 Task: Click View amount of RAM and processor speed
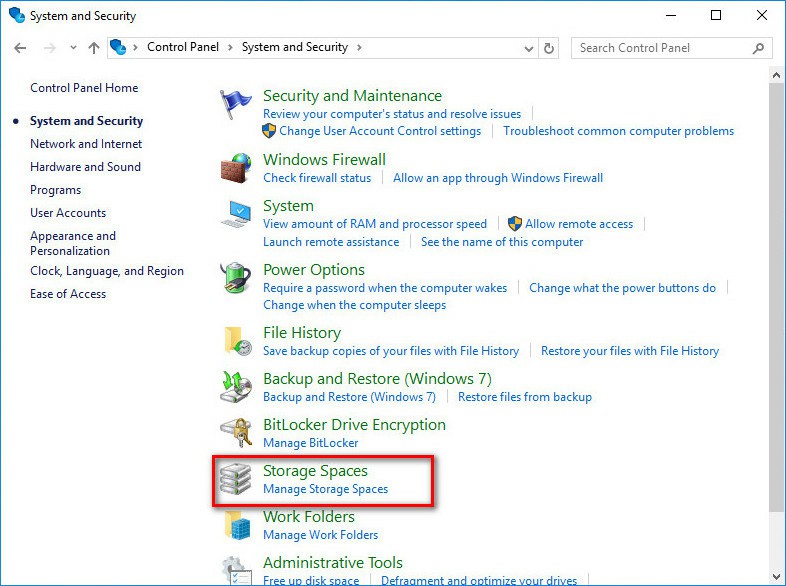375,224
